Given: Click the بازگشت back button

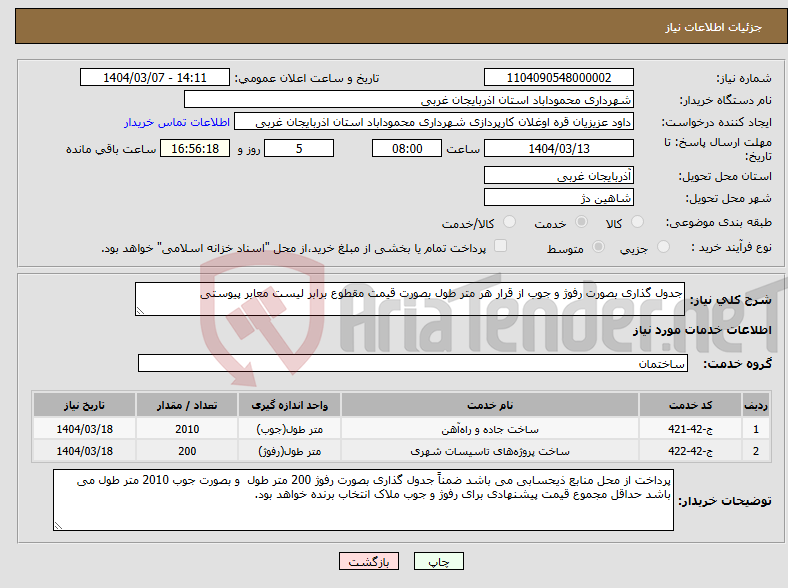Looking at the screenshot, I should pos(369,561).
